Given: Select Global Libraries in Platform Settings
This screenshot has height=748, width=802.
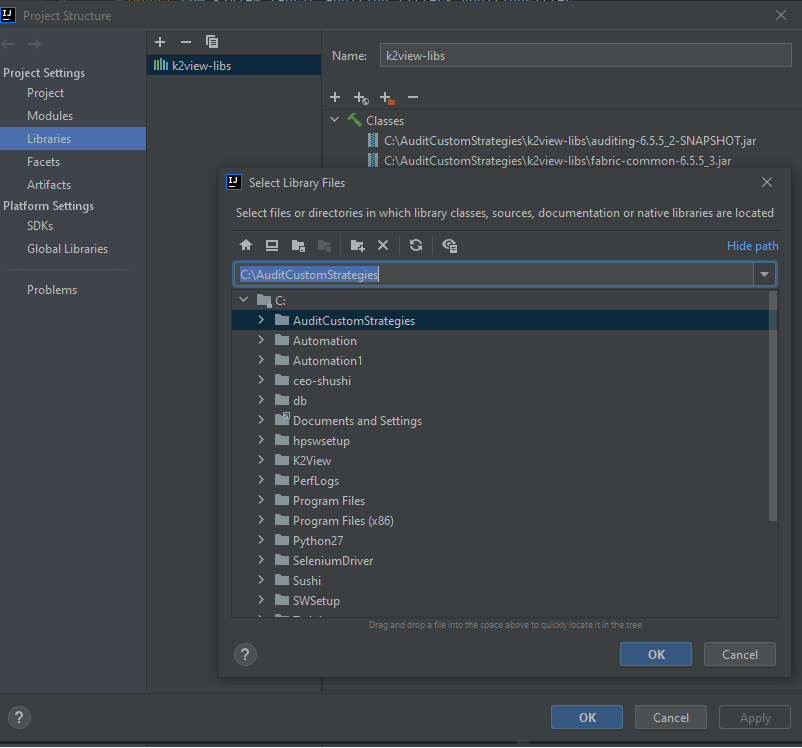Looking at the screenshot, I should 67,249.
